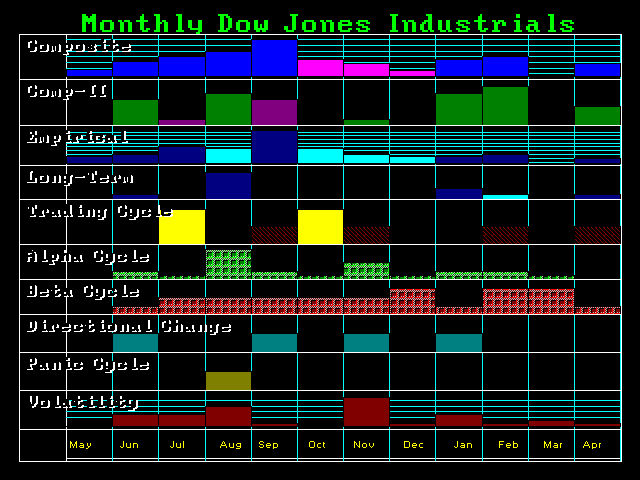Click the purple Comp-II bar for September

coord(274,112)
